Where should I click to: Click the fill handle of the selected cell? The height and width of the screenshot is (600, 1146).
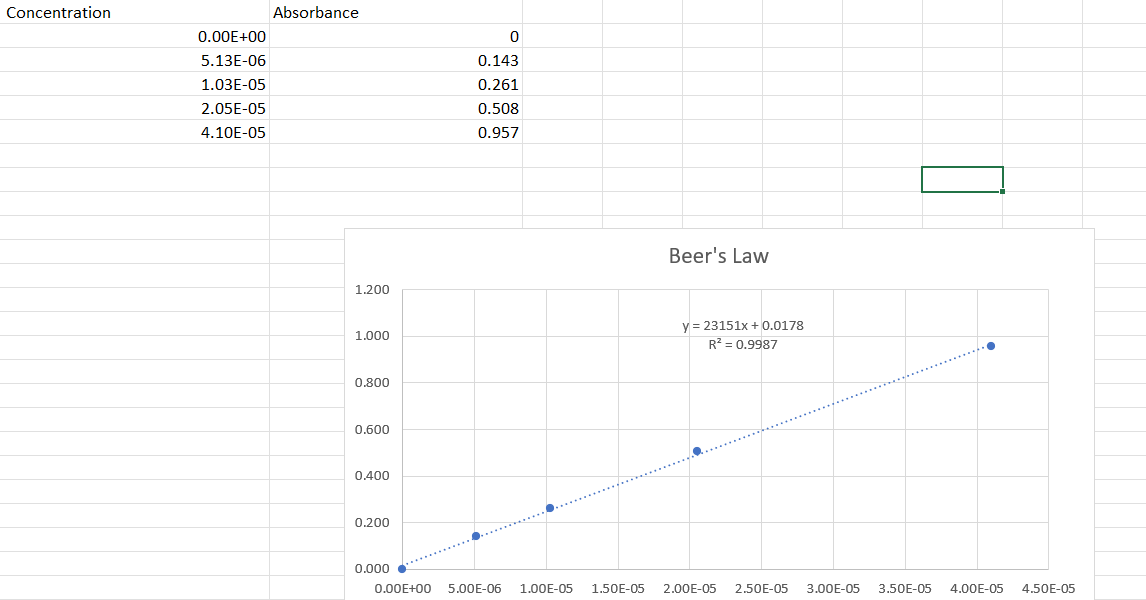point(1004,191)
